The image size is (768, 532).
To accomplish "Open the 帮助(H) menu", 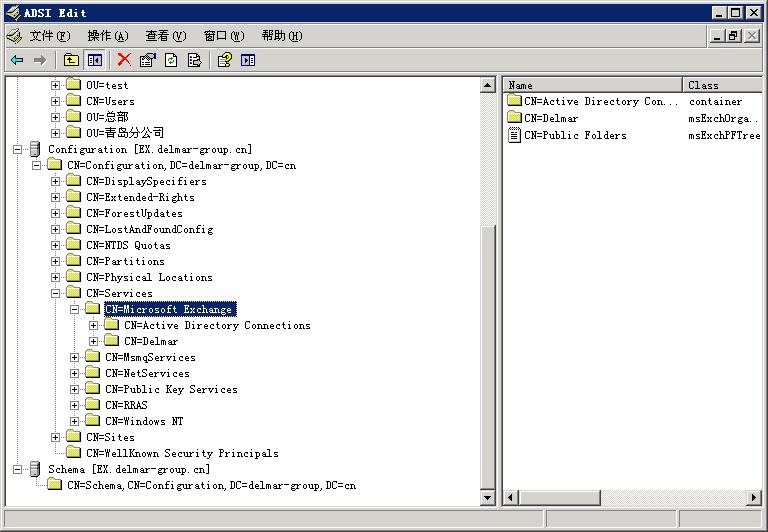I will [282, 36].
